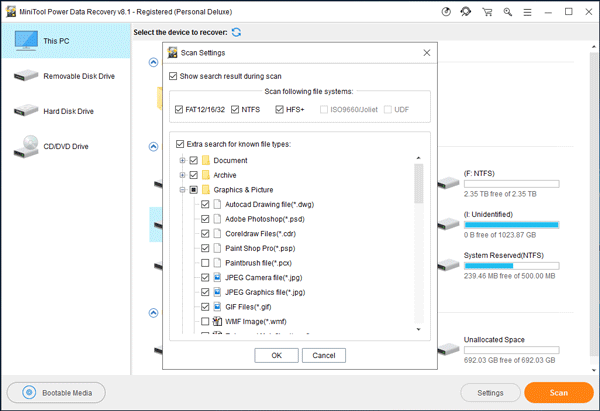Uncheck Coreldraw Files (*.cdr) checkbox
Image resolution: width=600 pixels, height=411 pixels.
pyautogui.click(x=205, y=233)
